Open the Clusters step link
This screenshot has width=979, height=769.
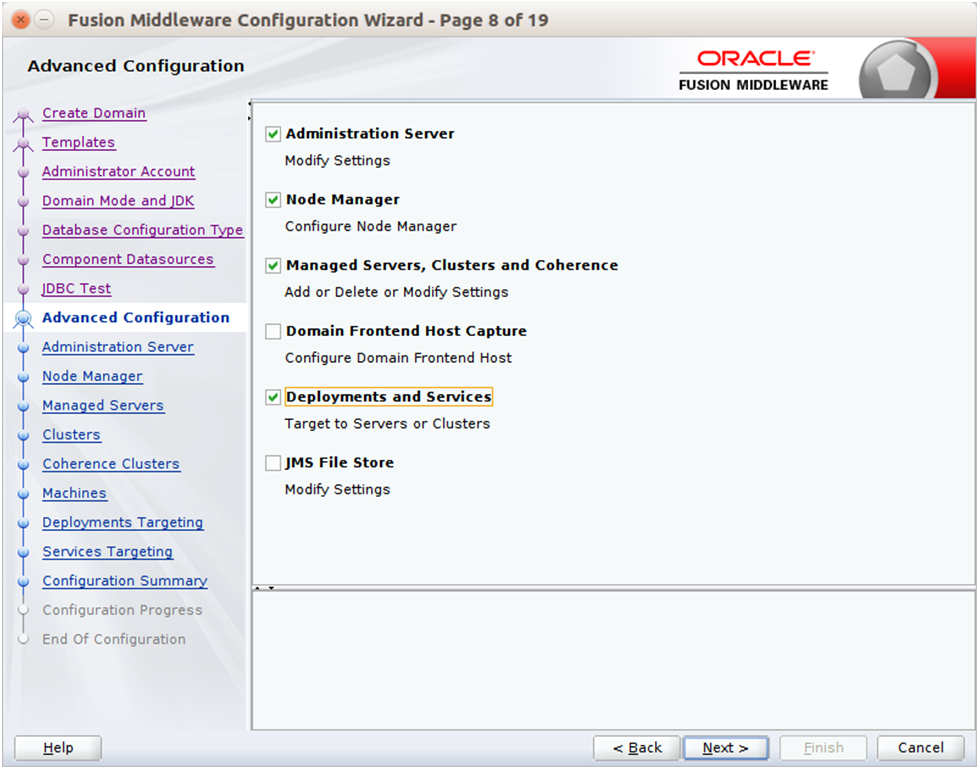(71, 435)
